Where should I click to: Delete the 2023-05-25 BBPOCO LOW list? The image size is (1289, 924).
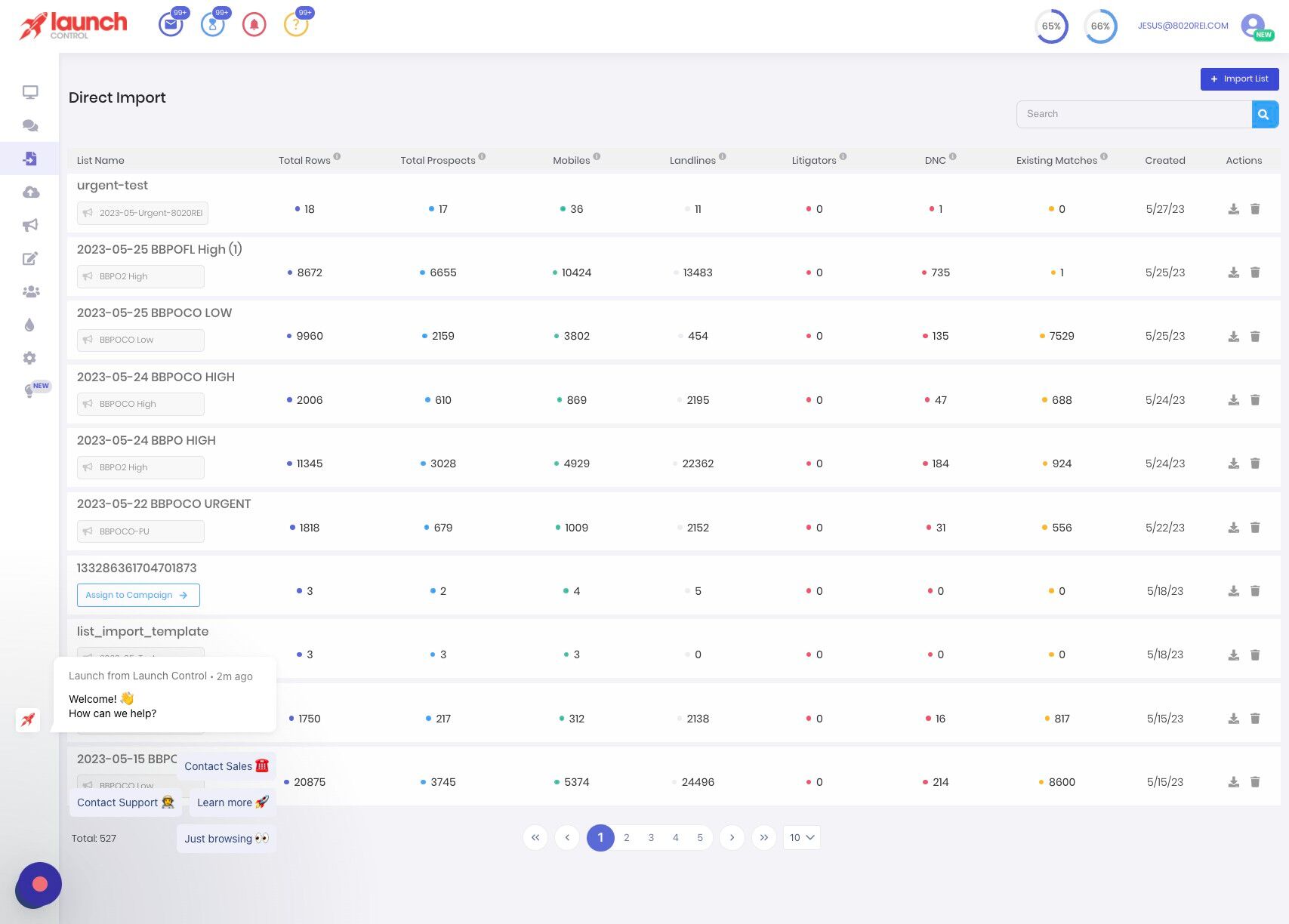coord(1255,336)
